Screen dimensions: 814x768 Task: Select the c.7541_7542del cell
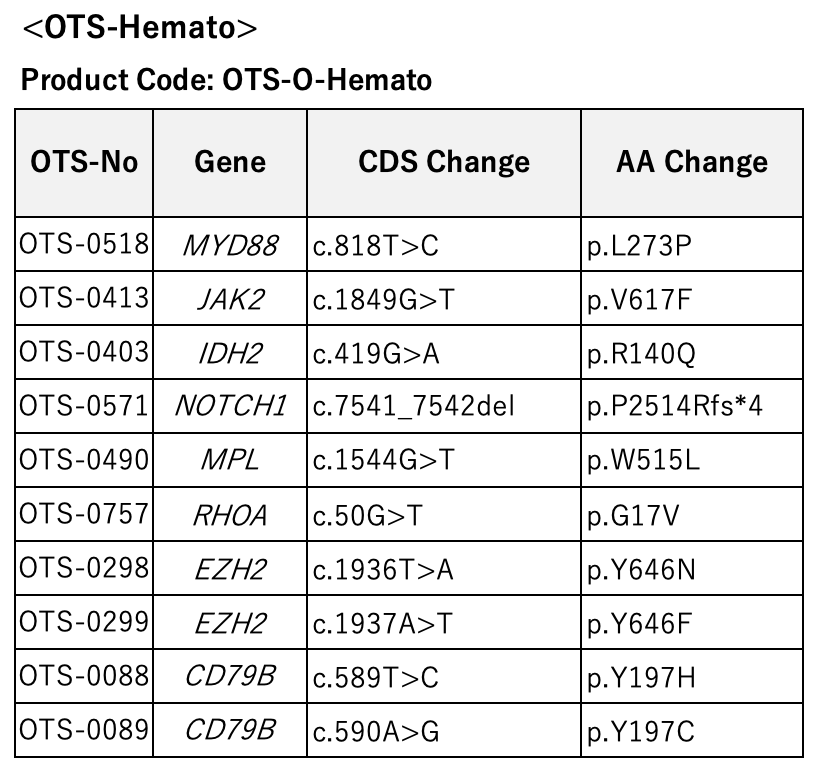click(x=444, y=406)
